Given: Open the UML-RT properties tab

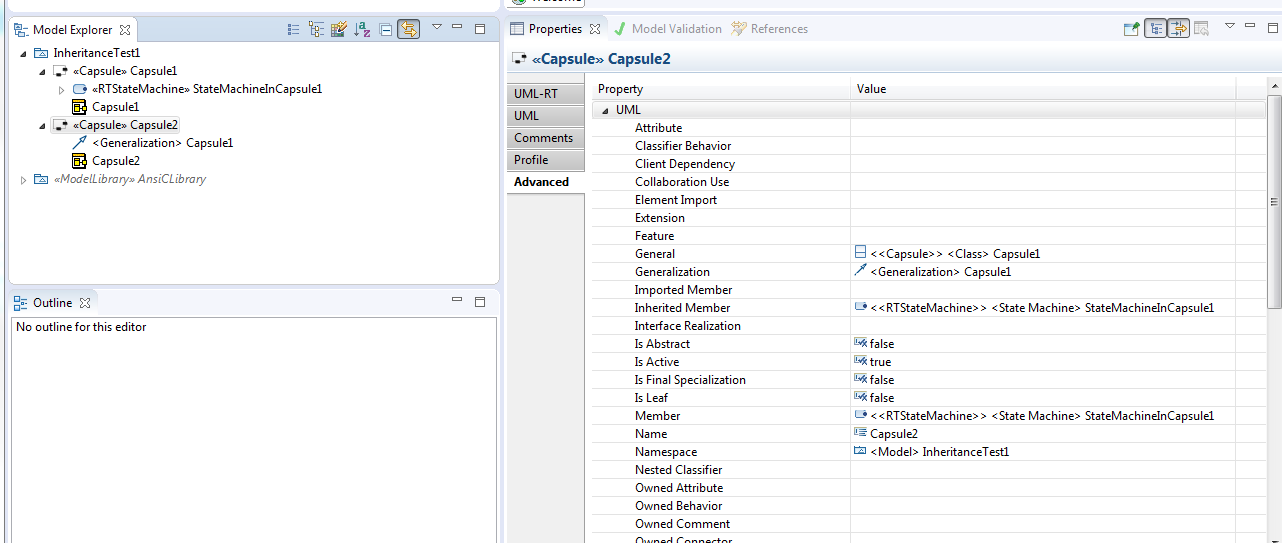Looking at the screenshot, I should click(536, 94).
